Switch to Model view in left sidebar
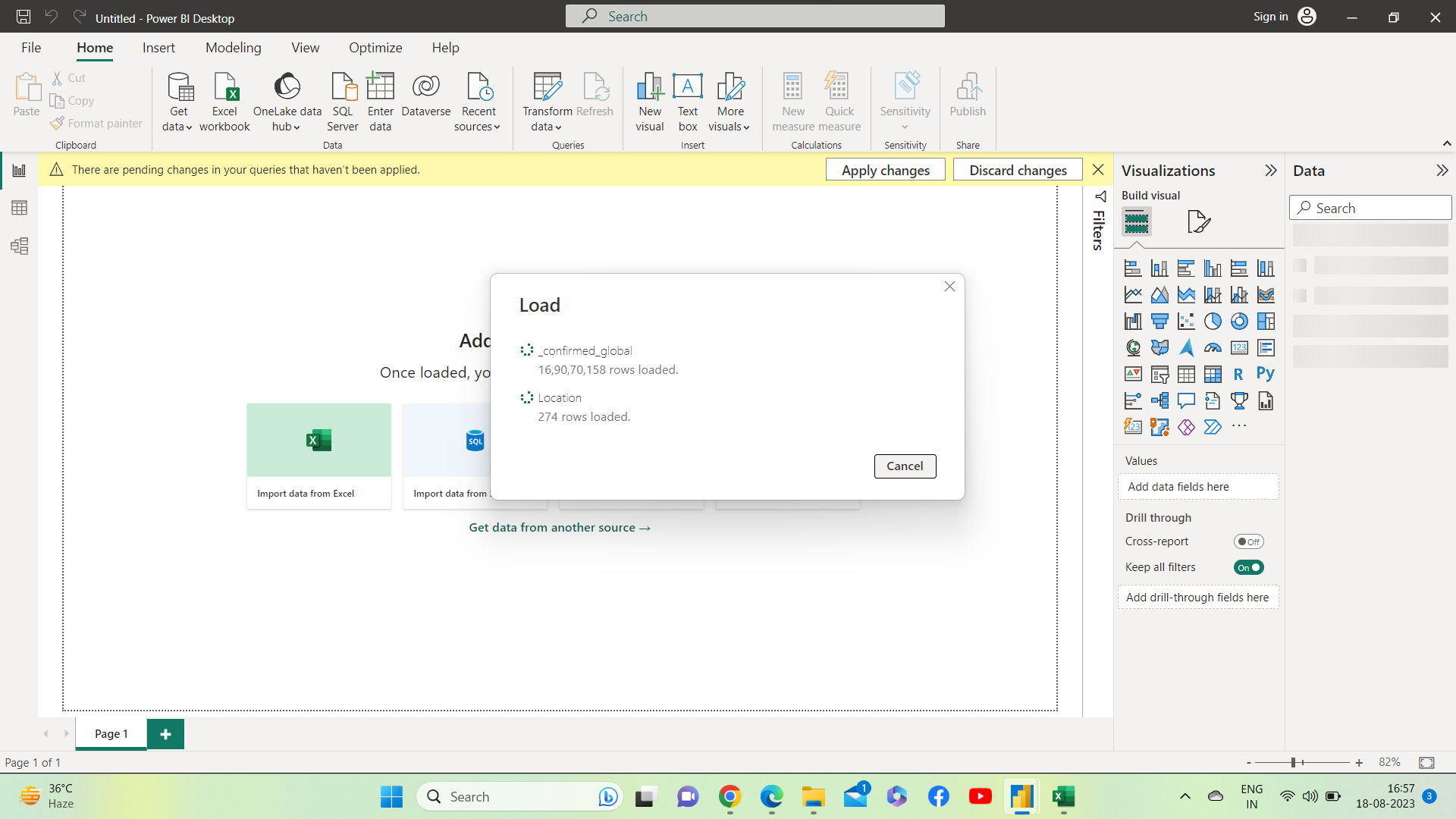Screen dimensions: 1456x819 coord(19,246)
